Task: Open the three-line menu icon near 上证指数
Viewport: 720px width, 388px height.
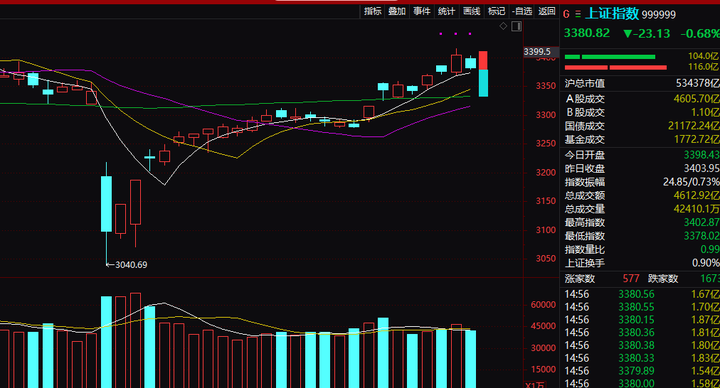Action: tap(578, 14)
